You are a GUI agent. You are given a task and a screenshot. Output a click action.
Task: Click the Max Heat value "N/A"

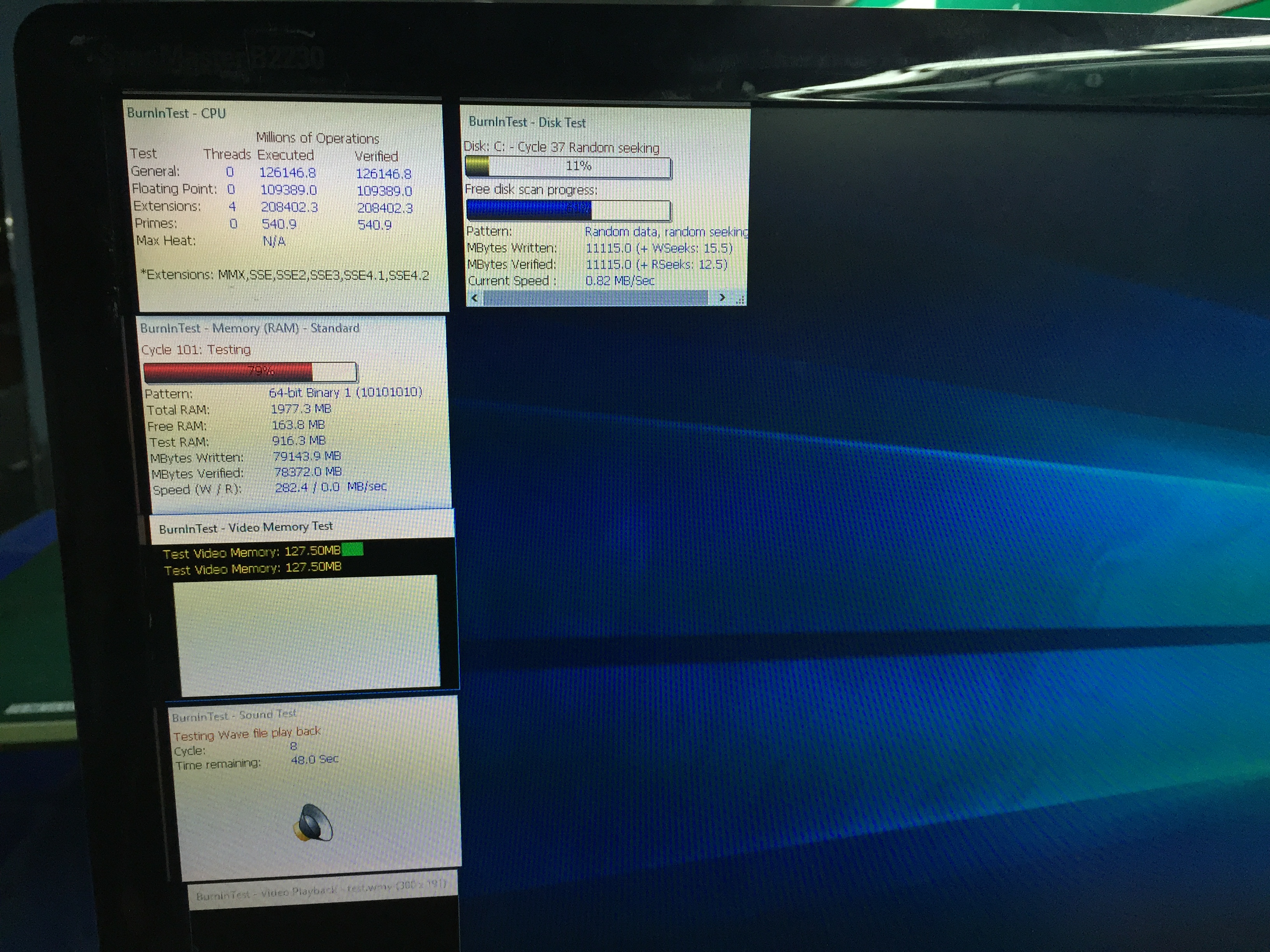pyautogui.click(x=274, y=241)
